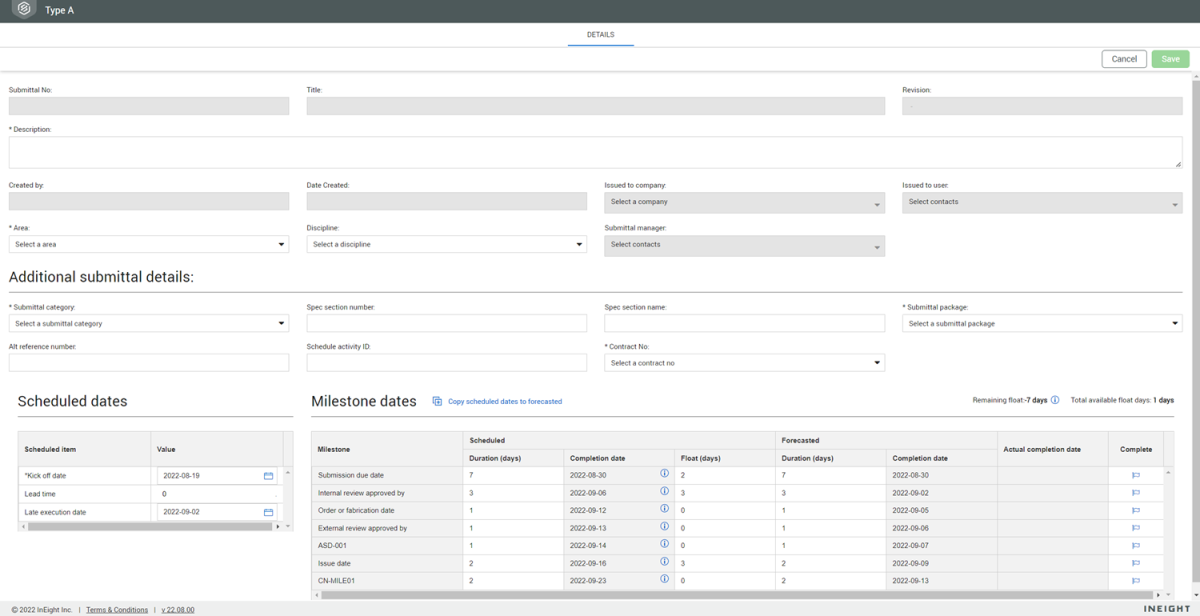Click info icon in Issue date row

pyautogui.click(x=664, y=563)
